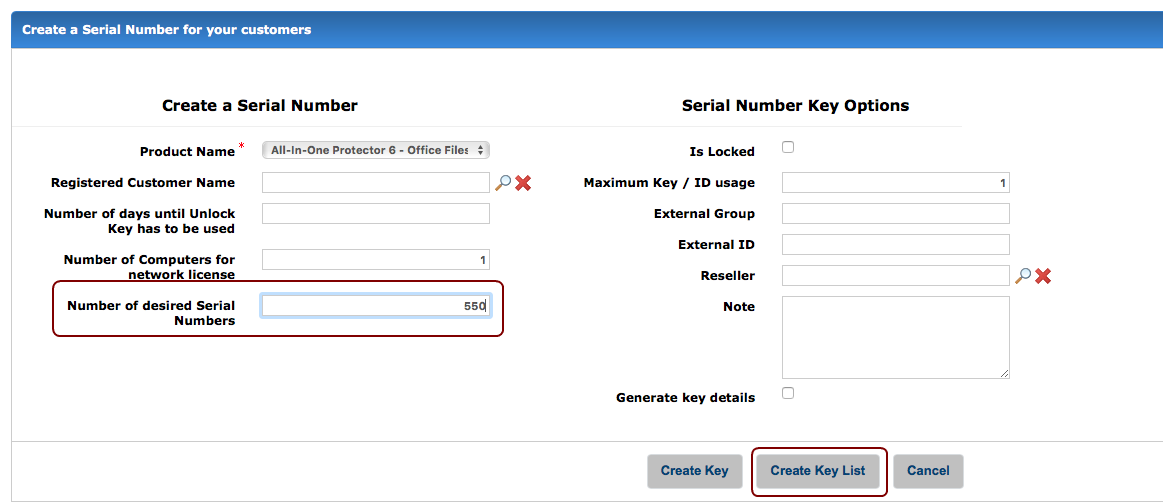Screen dimensions: 1163x504
Task: Click the Number of Computers input field
Action: click(375, 260)
